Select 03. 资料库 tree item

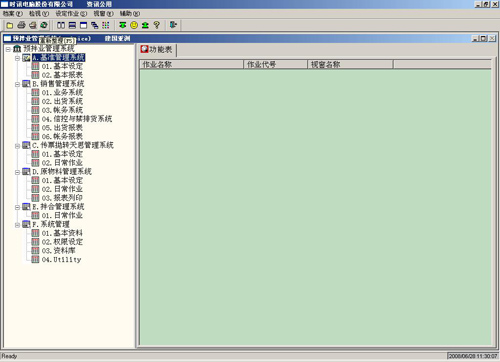point(58,250)
